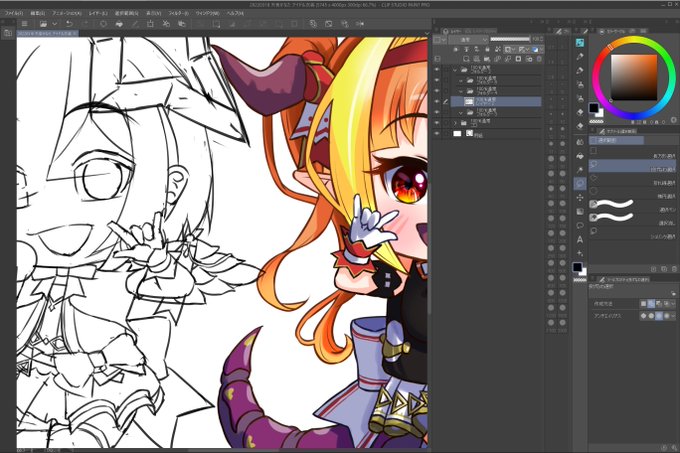Choose the 楕円選択 sub tool
This screenshot has width=680, height=453.
pos(632,193)
